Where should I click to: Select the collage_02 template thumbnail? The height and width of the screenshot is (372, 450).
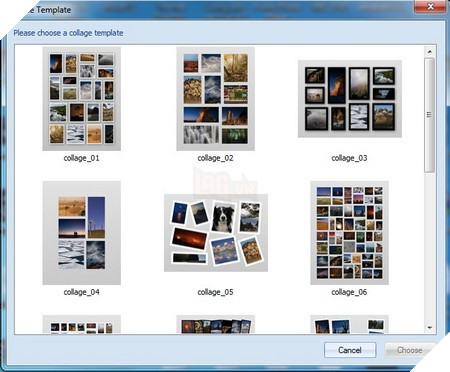(216, 99)
